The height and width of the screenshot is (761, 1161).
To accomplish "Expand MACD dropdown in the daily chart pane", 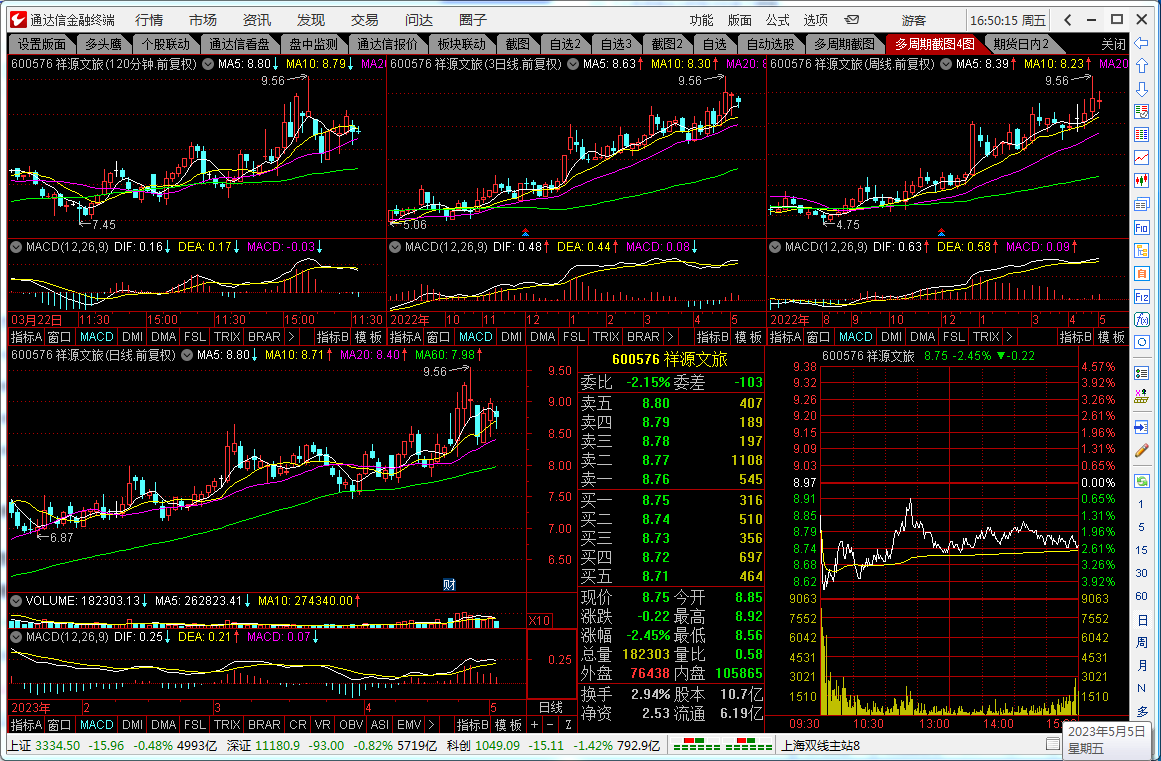I will (16, 637).
